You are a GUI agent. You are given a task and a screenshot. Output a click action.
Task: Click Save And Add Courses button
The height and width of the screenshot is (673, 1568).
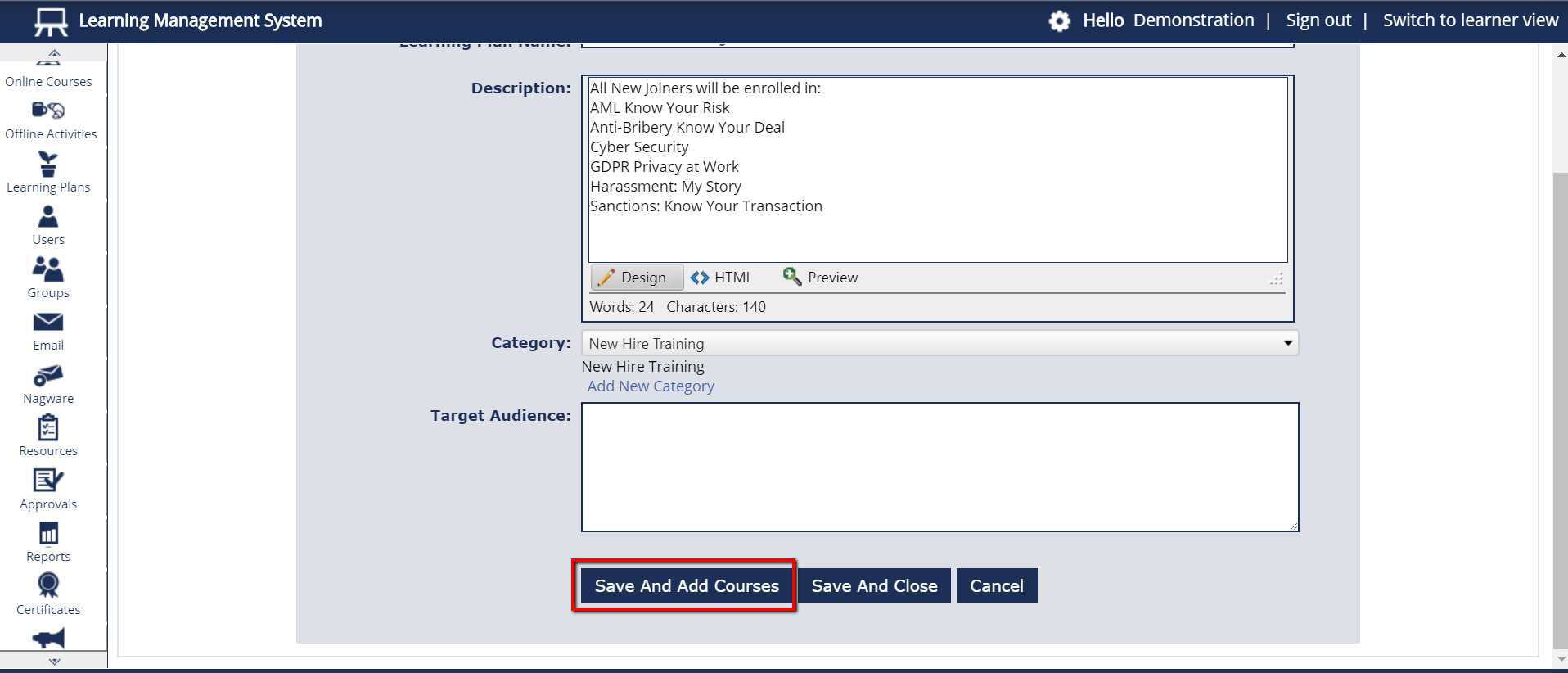tap(686, 586)
